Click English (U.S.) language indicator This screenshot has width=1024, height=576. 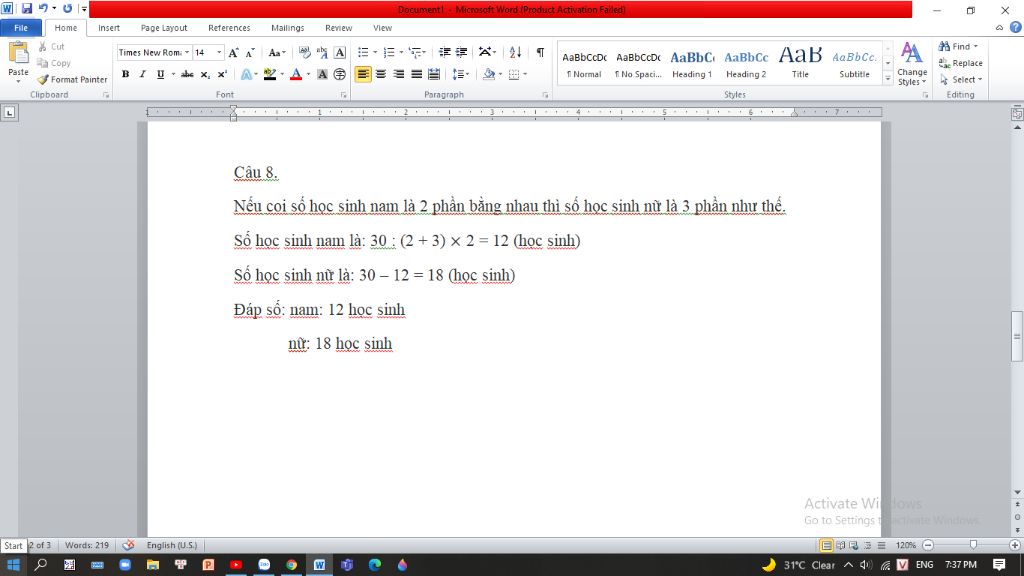pyautogui.click(x=172, y=545)
